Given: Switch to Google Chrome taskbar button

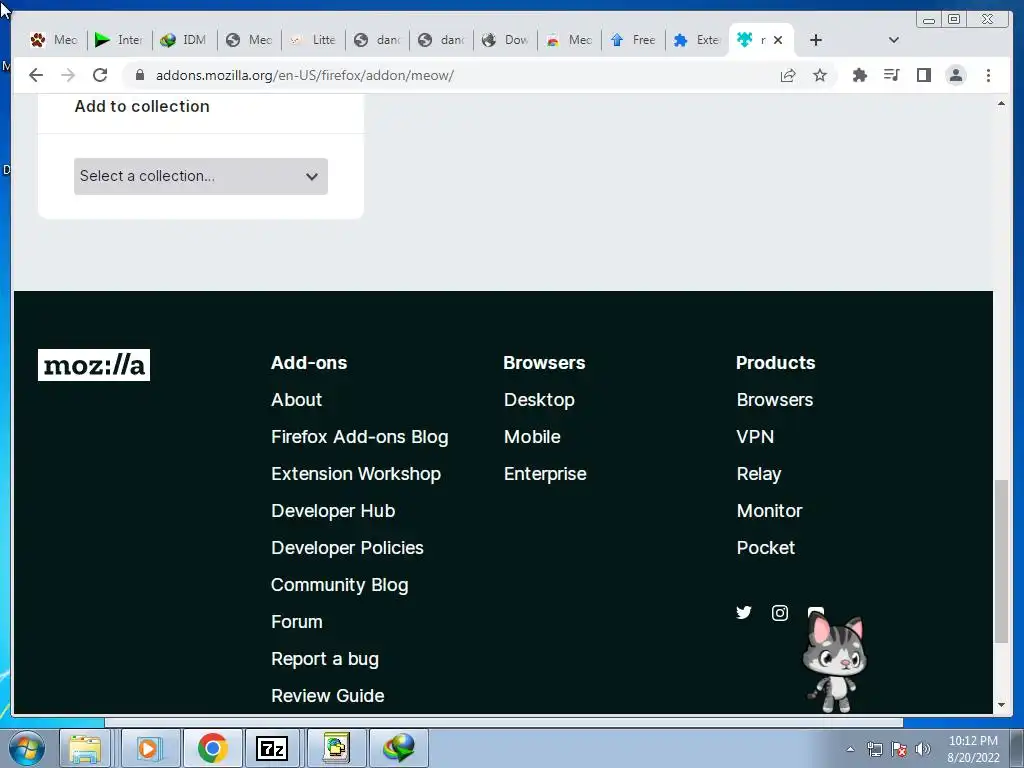Looking at the screenshot, I should (x=212, y=748).
